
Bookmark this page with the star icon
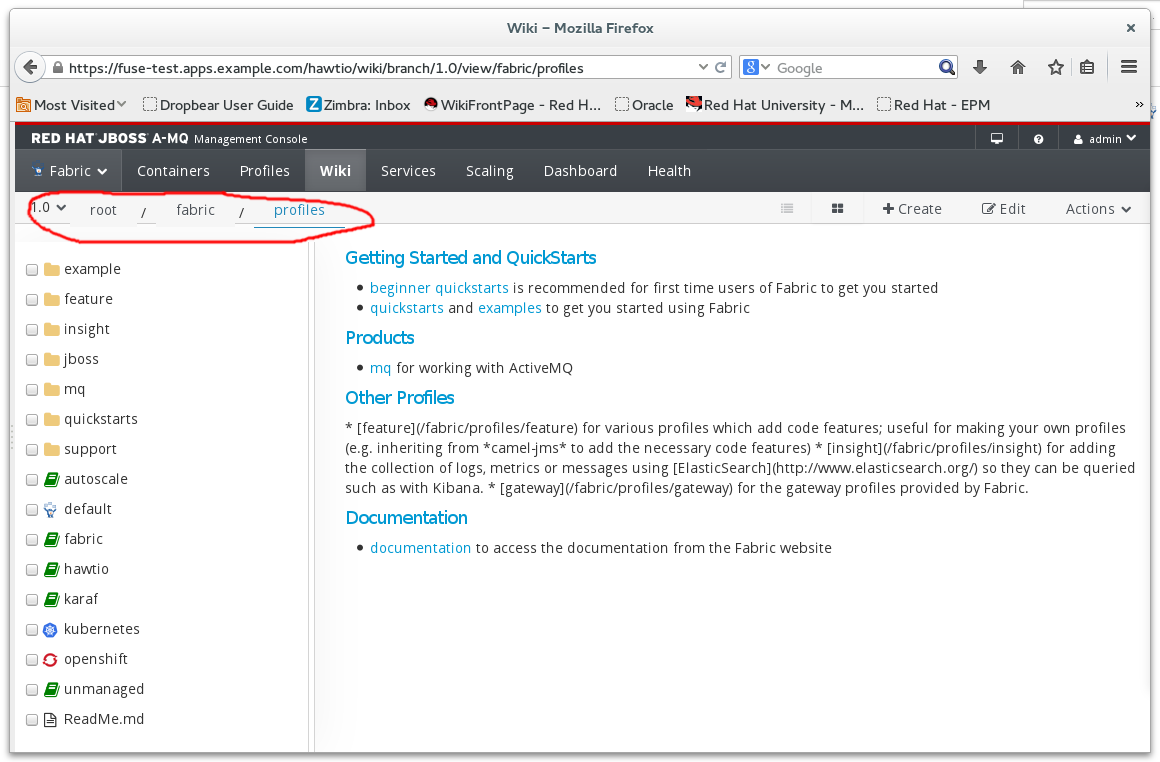point(1056,67)
